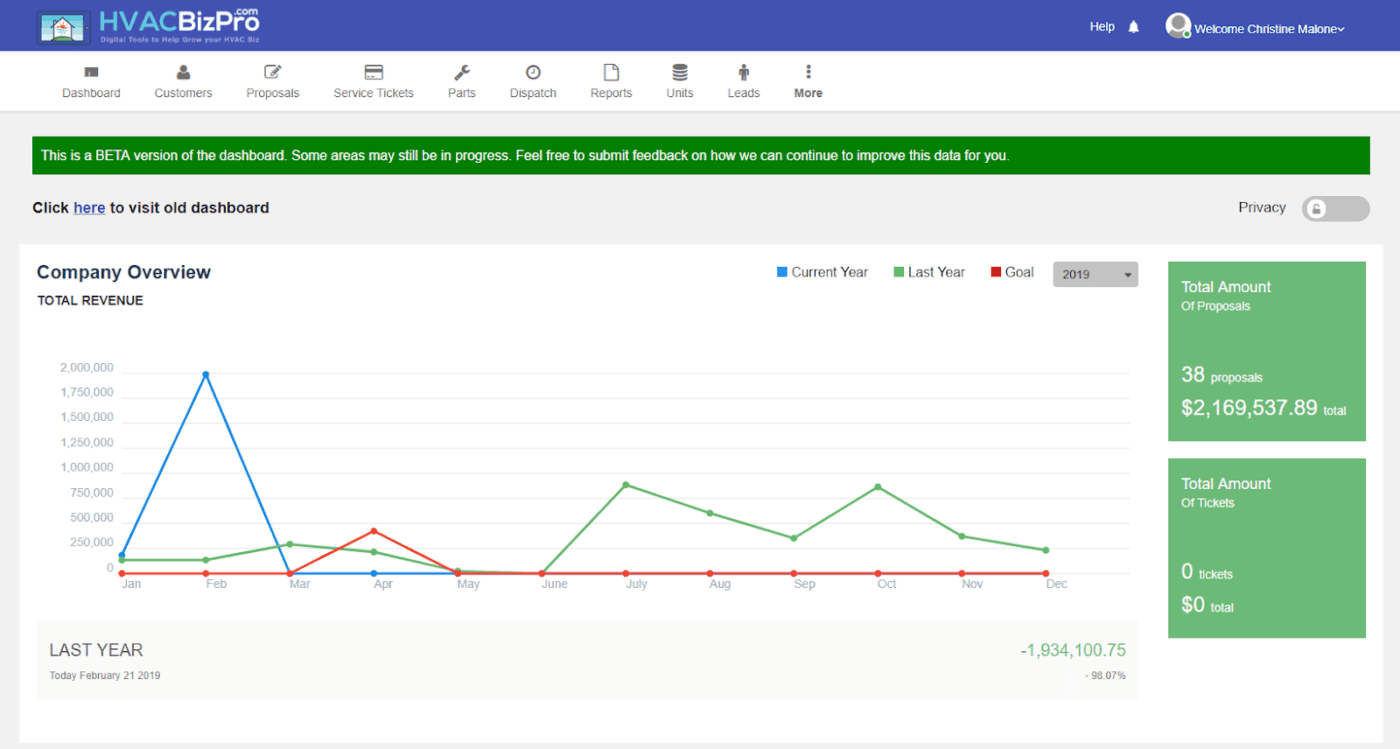Expand the More navigation menu
The height and width of the screenshot is (749, 1400).
(808, 80)
